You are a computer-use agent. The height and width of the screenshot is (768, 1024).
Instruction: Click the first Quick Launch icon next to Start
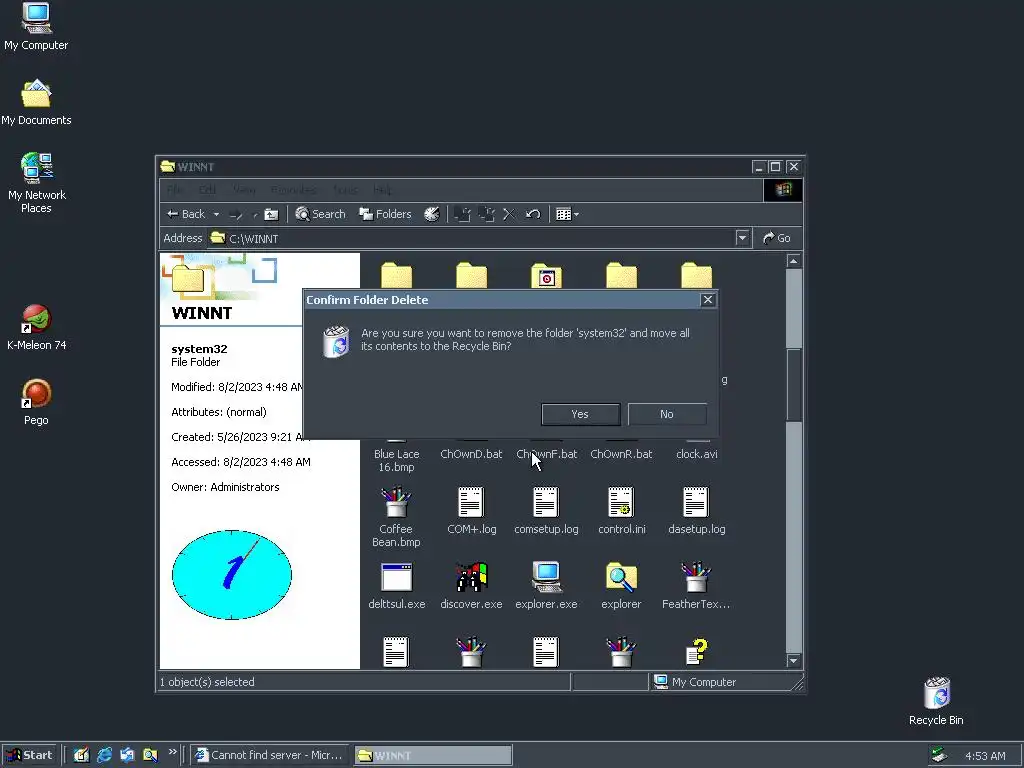(81, 755)
